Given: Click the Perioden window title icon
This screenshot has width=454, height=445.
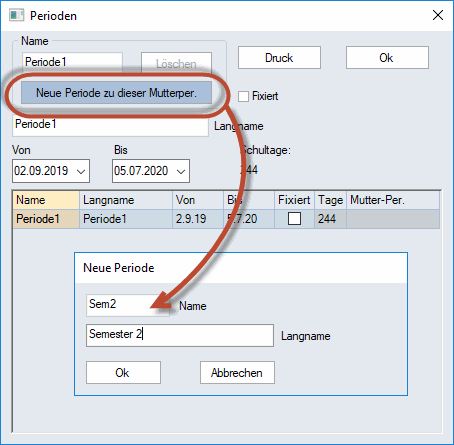Looking at the screenshot, I should 17,15.
